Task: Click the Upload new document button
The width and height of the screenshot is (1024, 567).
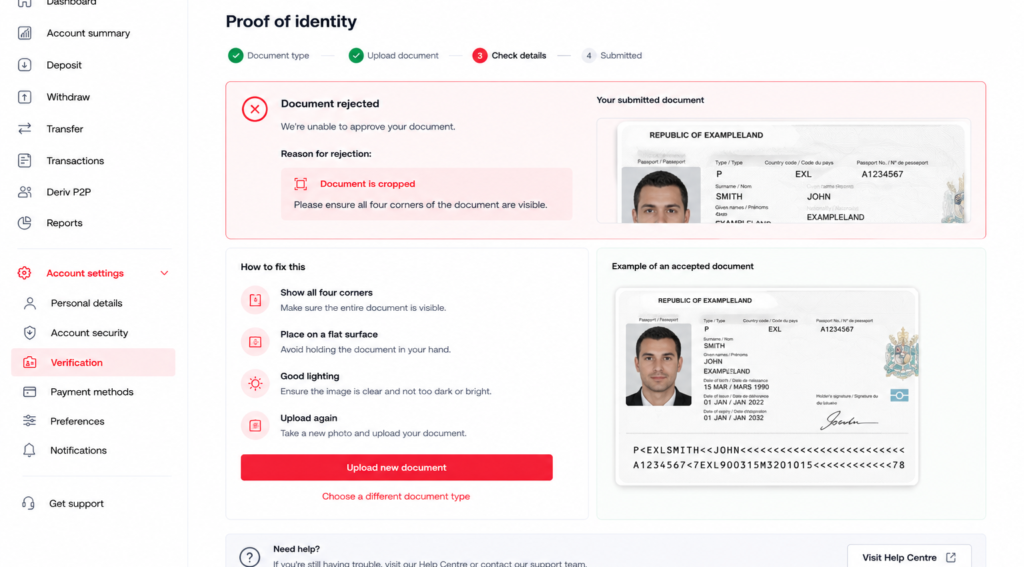Action: tap(396, 468)
